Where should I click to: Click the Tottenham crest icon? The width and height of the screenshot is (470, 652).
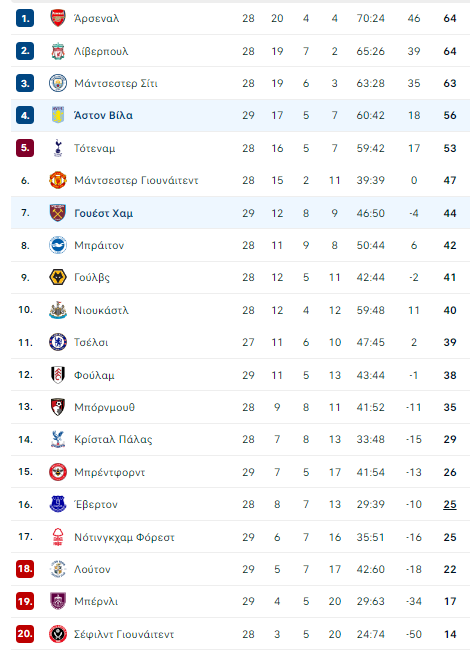(58, 148)
